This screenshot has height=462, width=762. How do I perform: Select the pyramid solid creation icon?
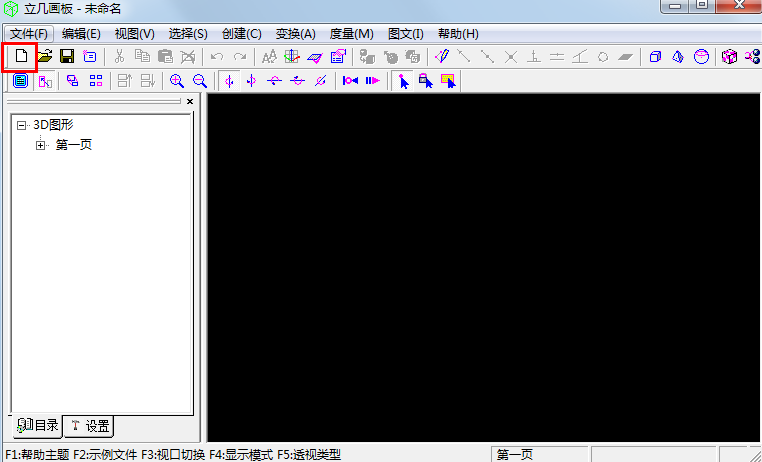[x=678, y=57]
